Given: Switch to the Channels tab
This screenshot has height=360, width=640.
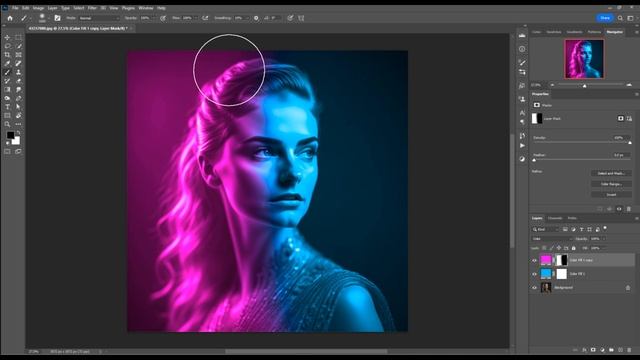Looking at the screenshot, I should point(555,218).
